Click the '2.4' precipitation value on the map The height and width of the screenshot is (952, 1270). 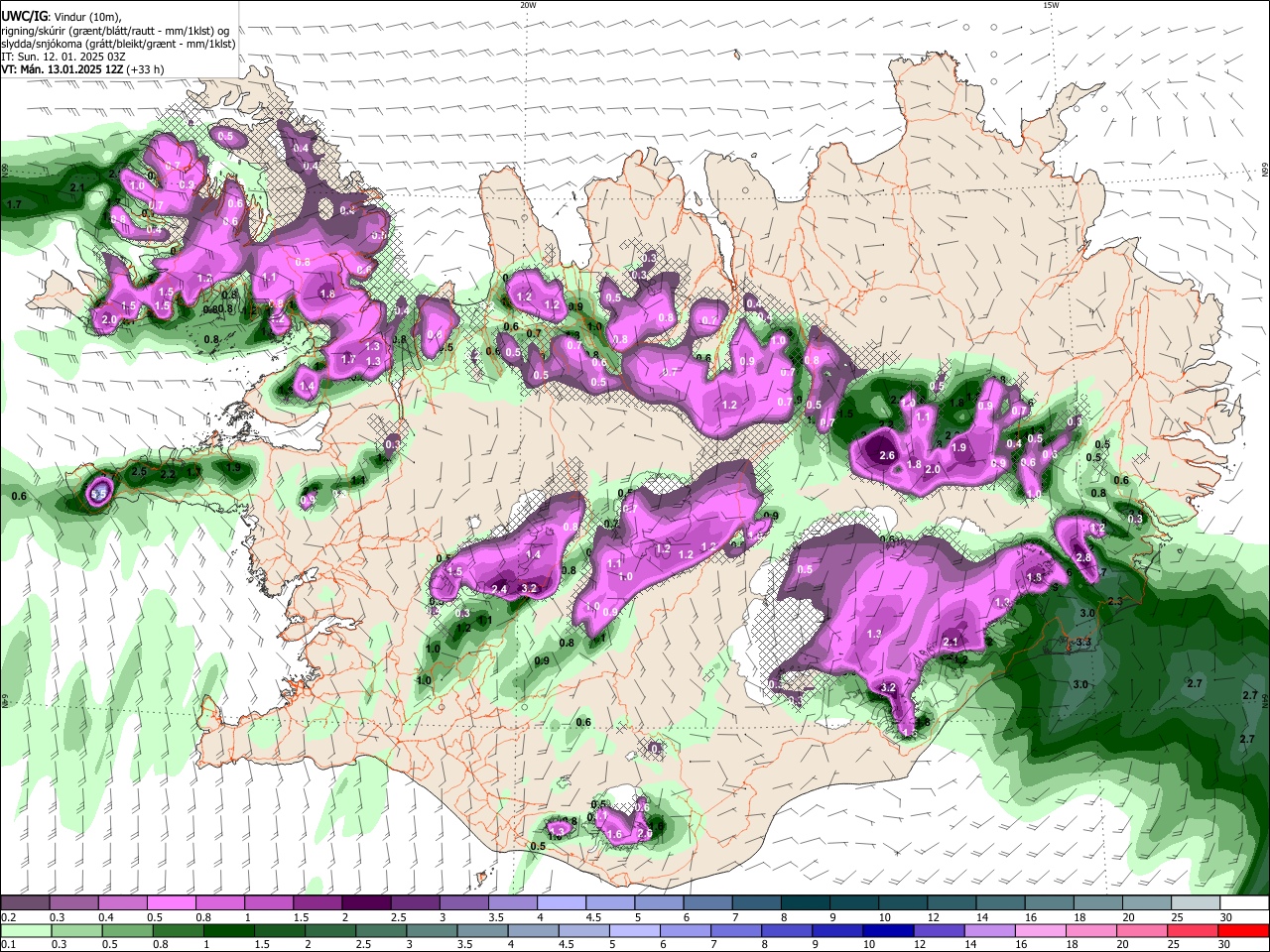(x=499, y=590)
